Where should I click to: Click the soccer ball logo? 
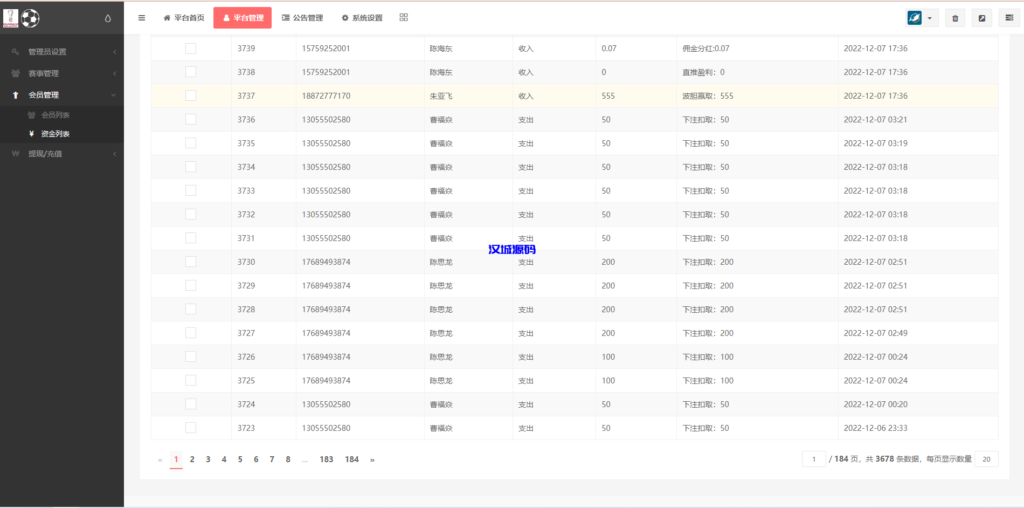point(30,18)
